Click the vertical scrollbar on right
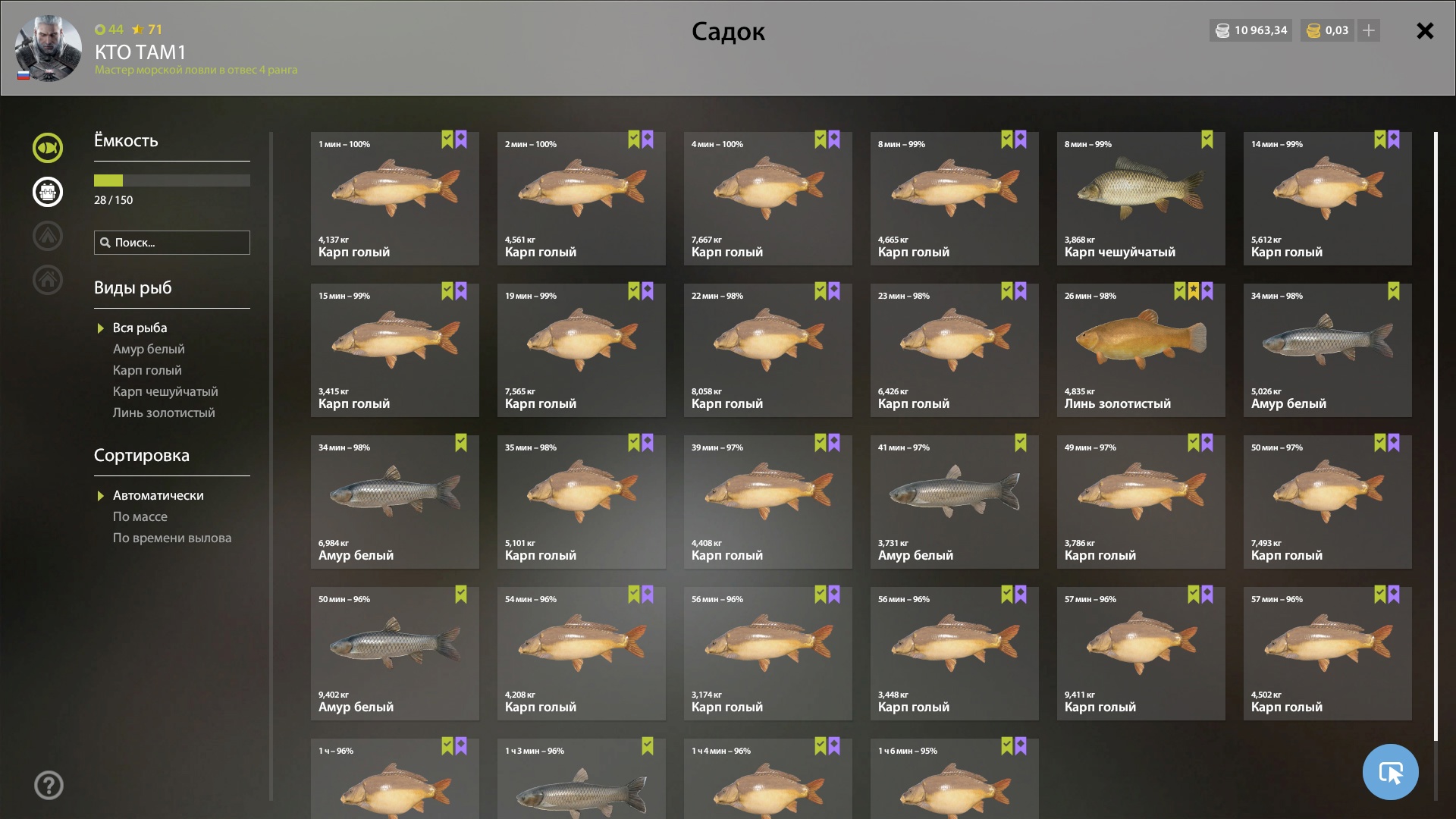 click(1436, 436)
